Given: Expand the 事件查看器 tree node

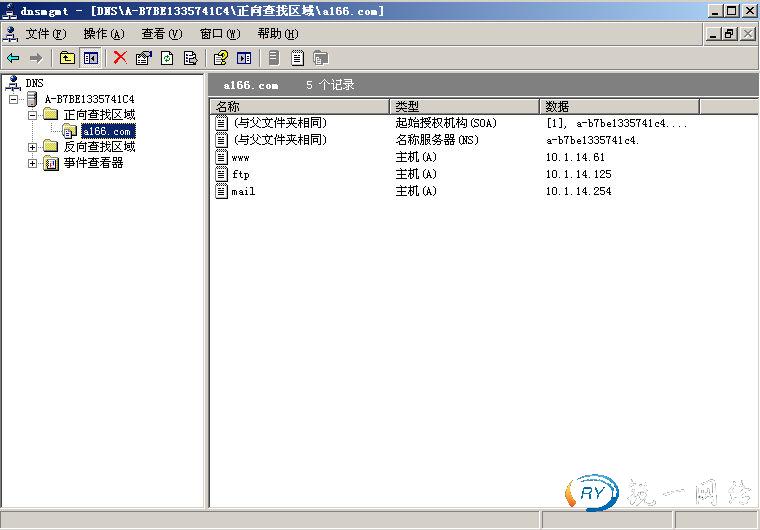Looking at the screenshot, I should tap(32, 163).
